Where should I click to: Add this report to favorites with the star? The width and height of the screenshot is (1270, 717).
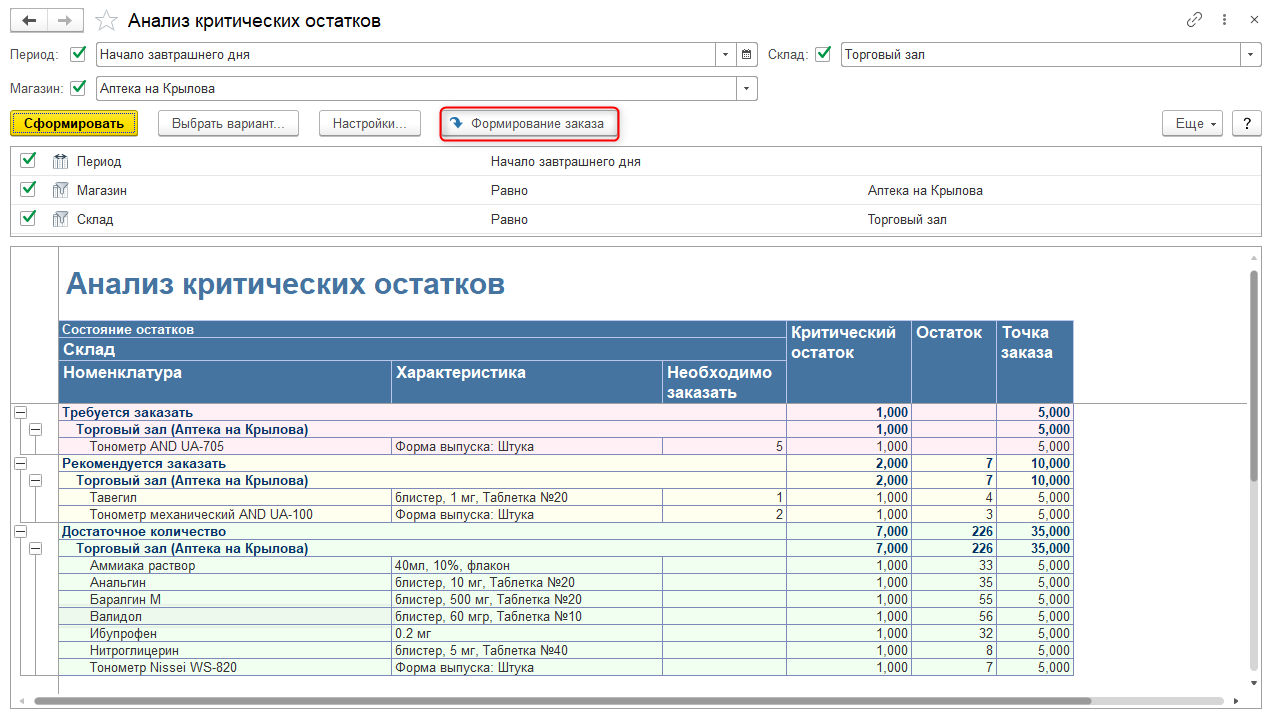pyautogui.click(x=104, y=20)
